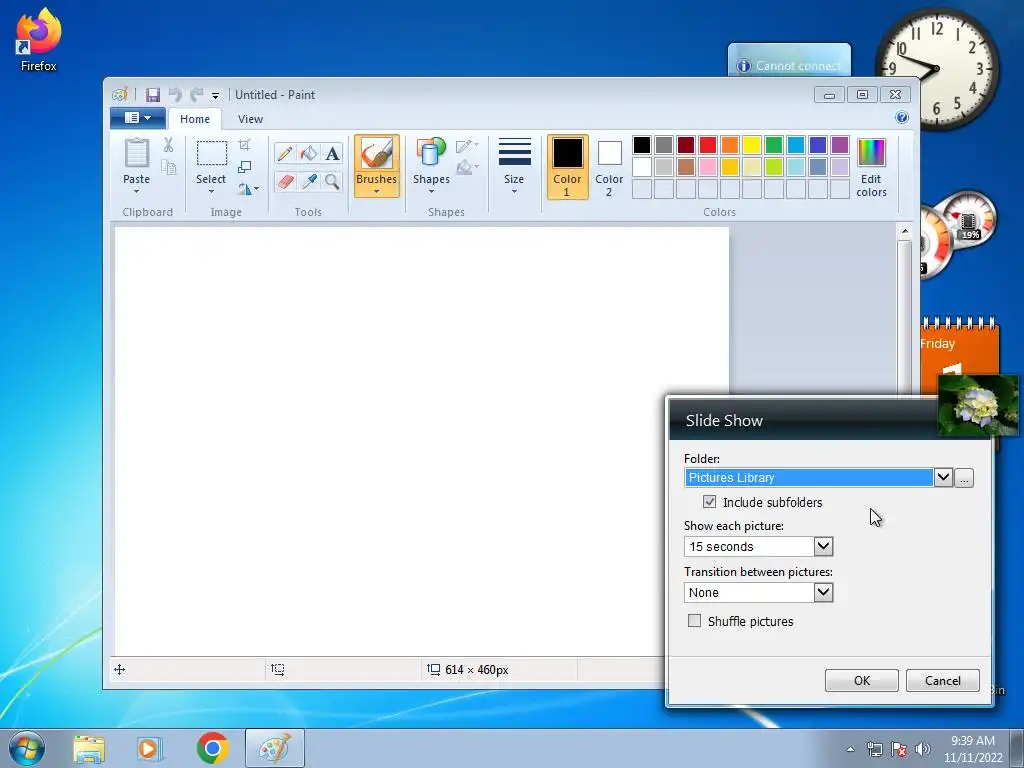Open the blue Paint file menu button
1024x768 pixels.
pos(137,118)
